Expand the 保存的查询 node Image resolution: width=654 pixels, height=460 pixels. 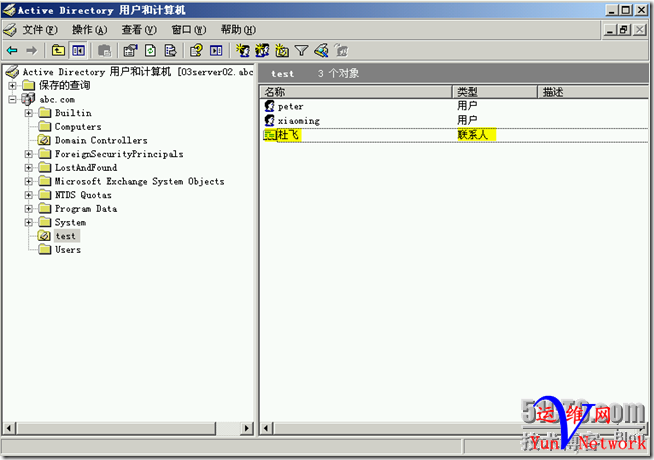[x=13, y=86]
